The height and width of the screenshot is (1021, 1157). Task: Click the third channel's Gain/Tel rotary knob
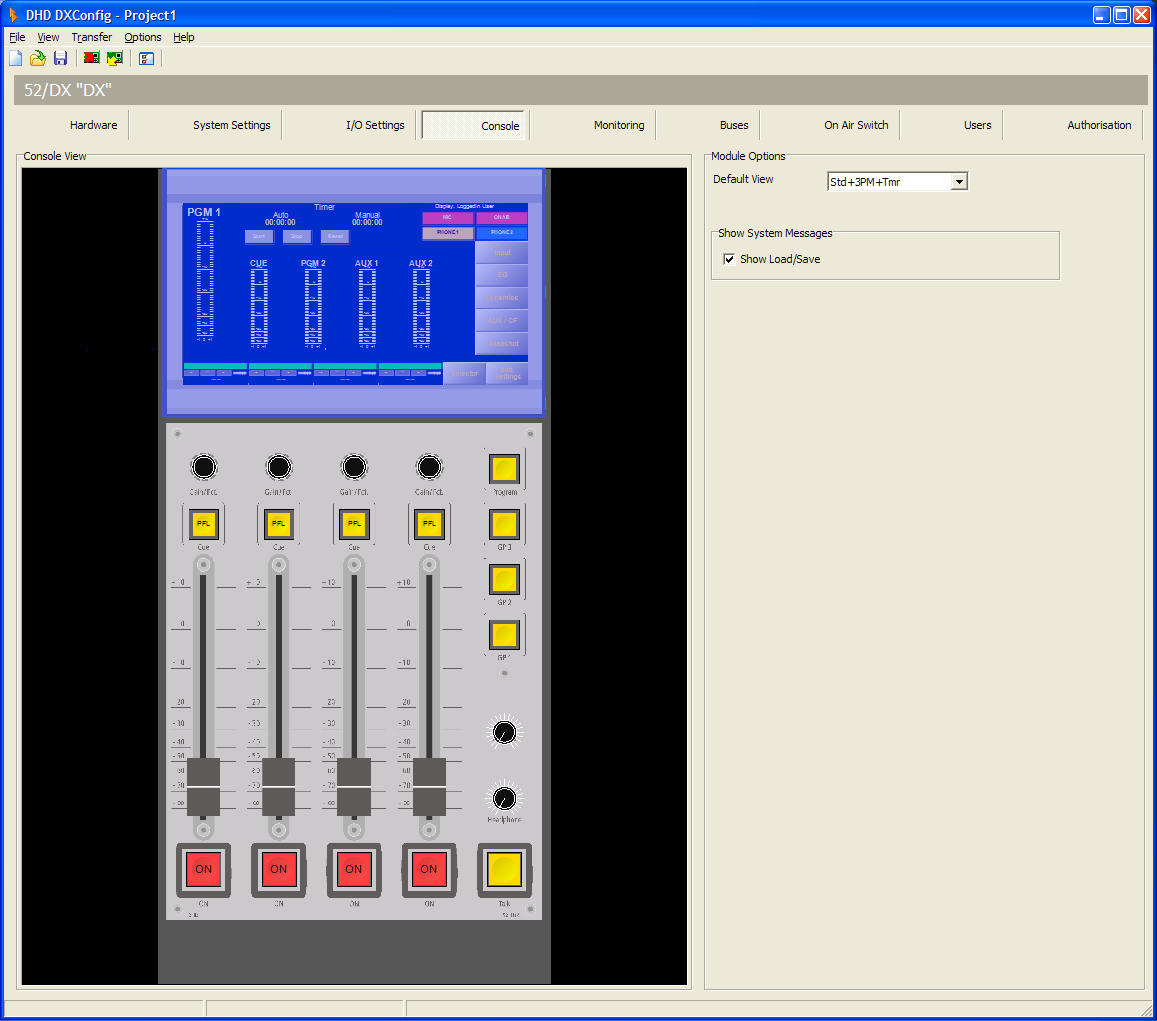[x=354, y=467]
